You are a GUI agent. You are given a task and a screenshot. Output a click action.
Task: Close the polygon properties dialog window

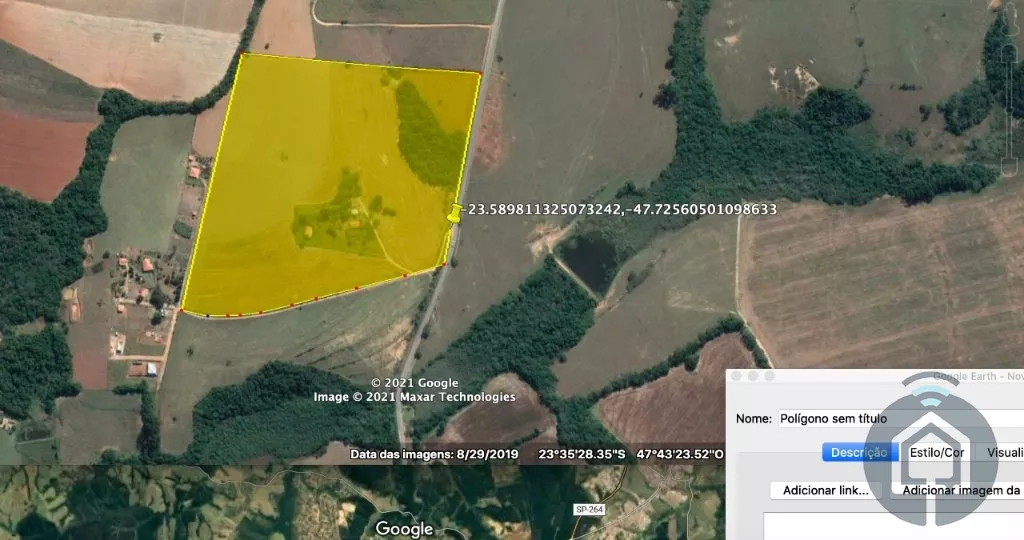[x=737, y=377]
